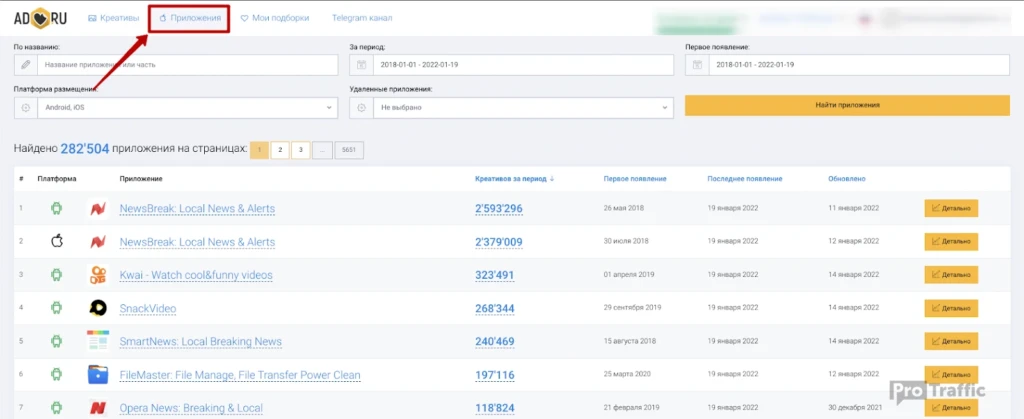Click the SnackVideo app logo
The height and width of the screenshot is (419, 1024).
(98, 308)
